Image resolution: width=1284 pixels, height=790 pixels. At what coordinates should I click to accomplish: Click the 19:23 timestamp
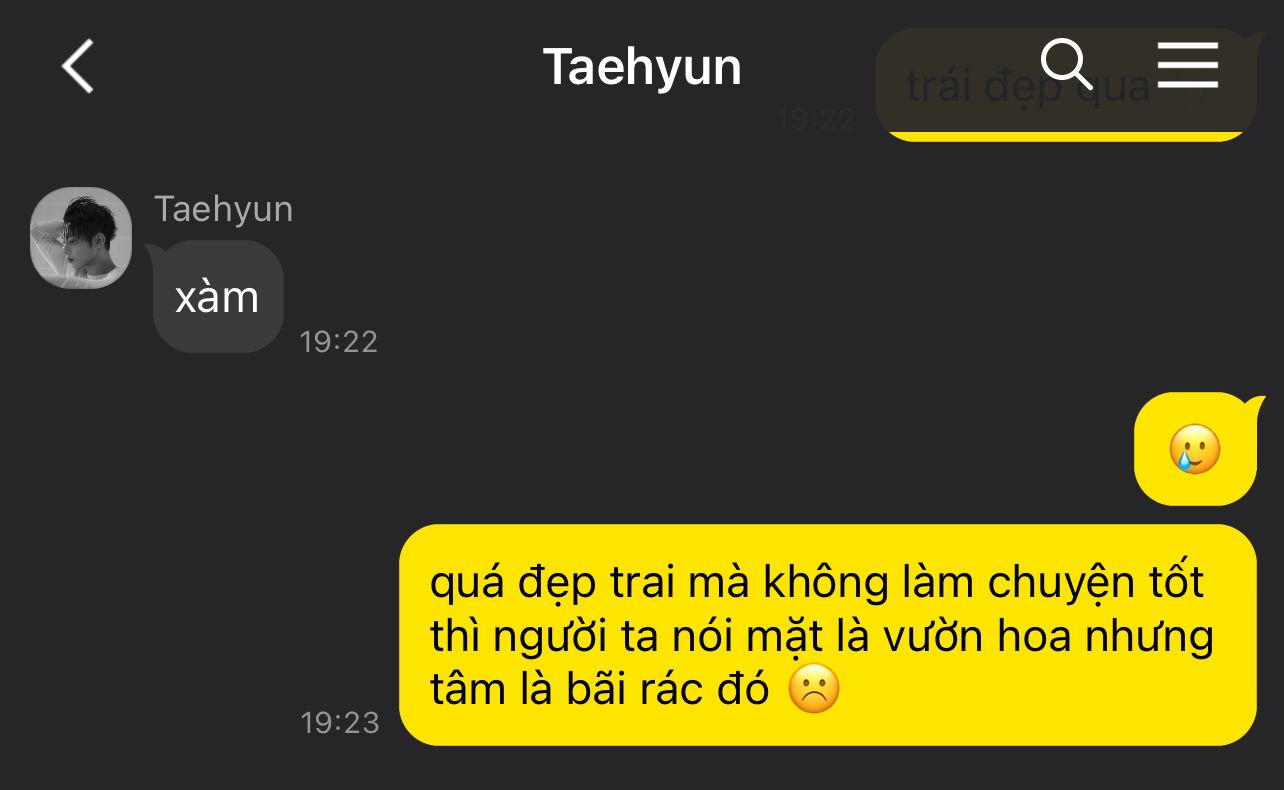pos(340,722)
